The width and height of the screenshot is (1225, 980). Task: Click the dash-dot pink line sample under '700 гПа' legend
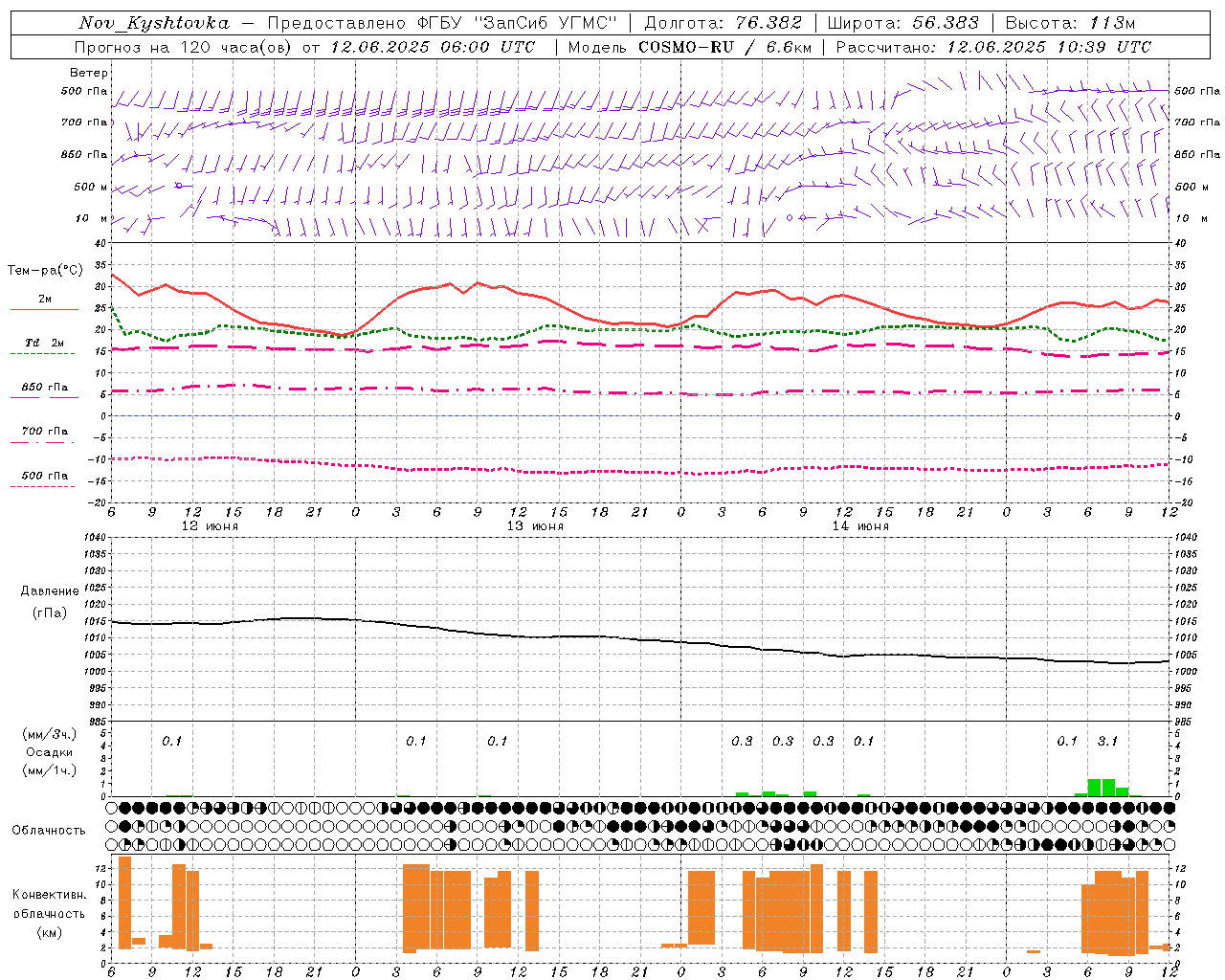[x=43, y=442]
